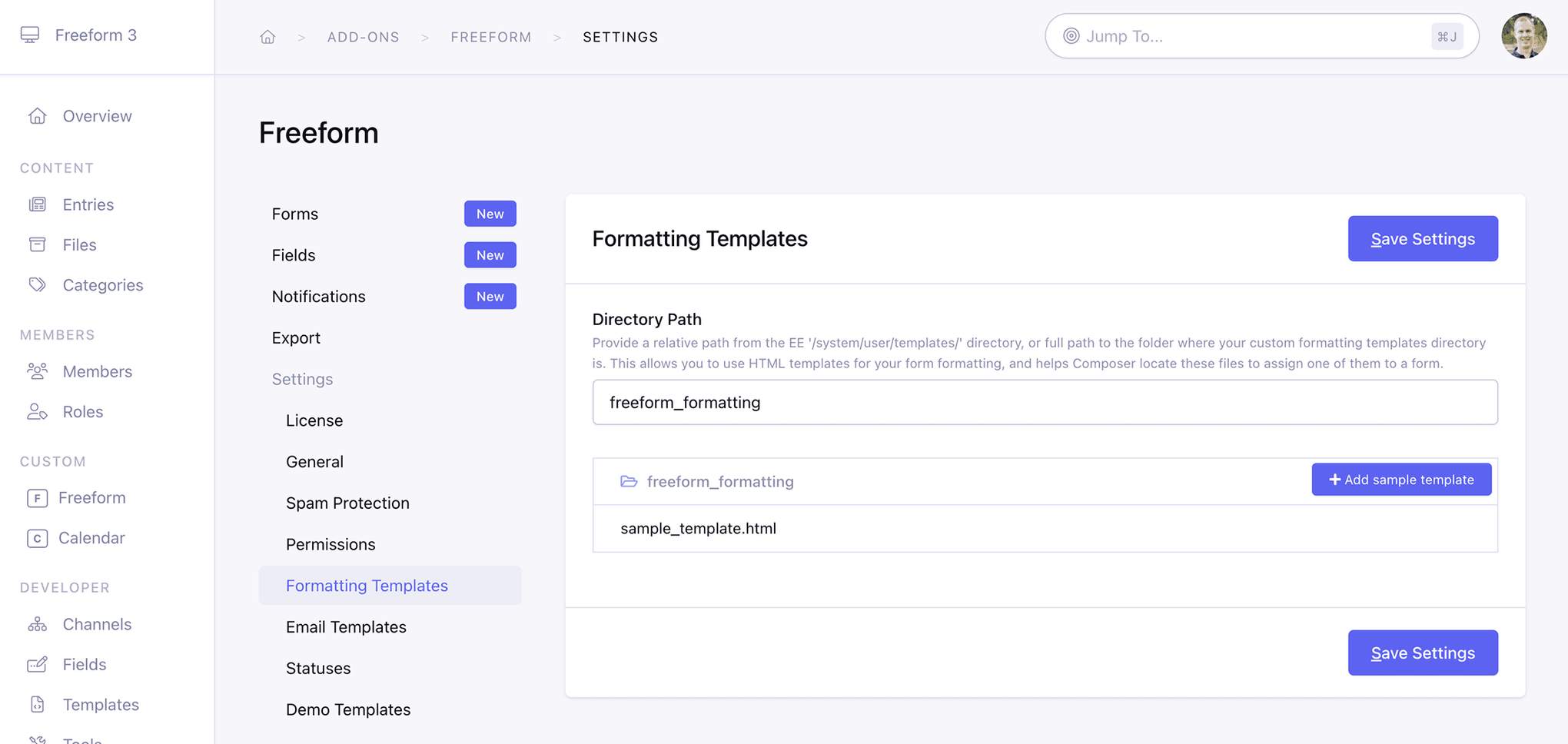The height and width of the screenshot is (744, 1568).
Task: Open Spam Protection settings
Action: click(347, 503)
